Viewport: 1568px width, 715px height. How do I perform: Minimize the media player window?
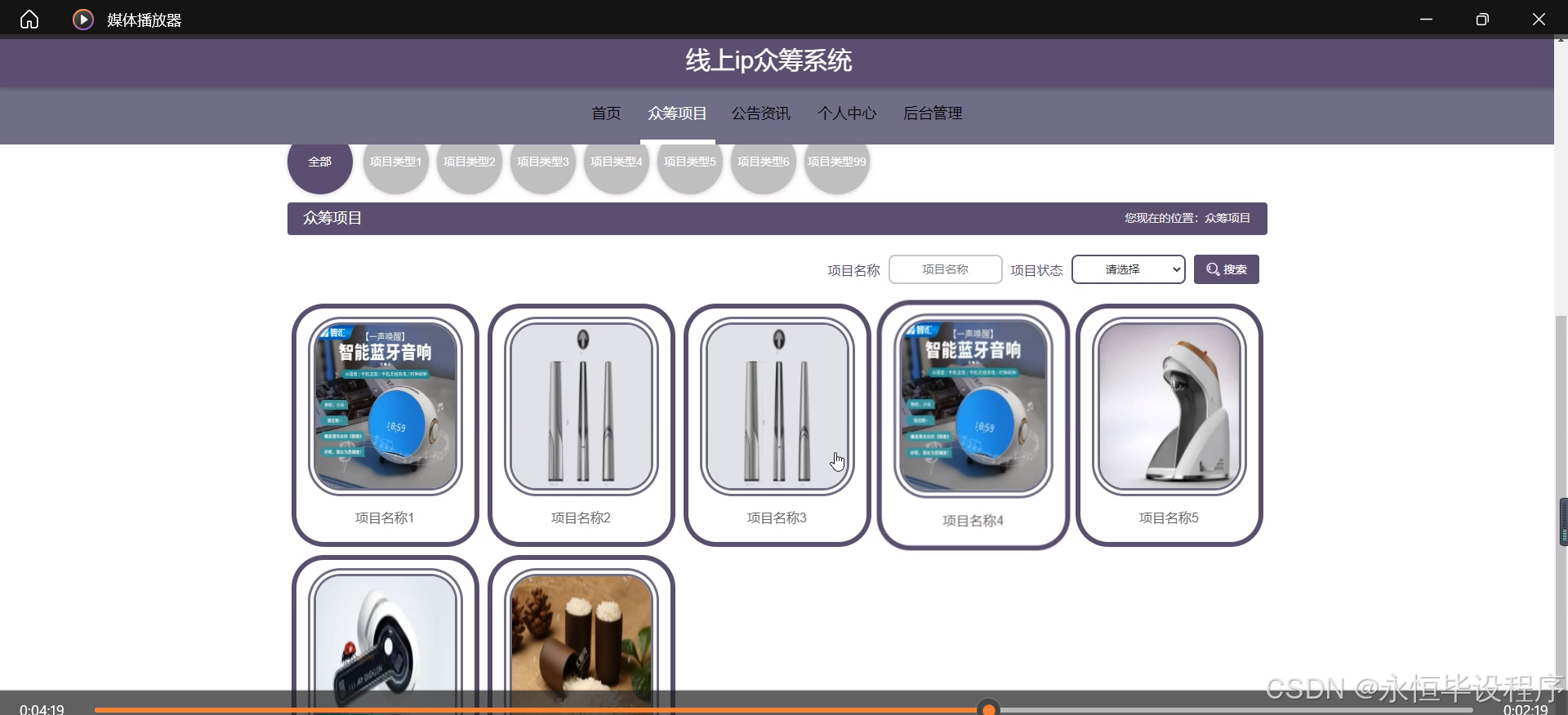[1426, 19]
